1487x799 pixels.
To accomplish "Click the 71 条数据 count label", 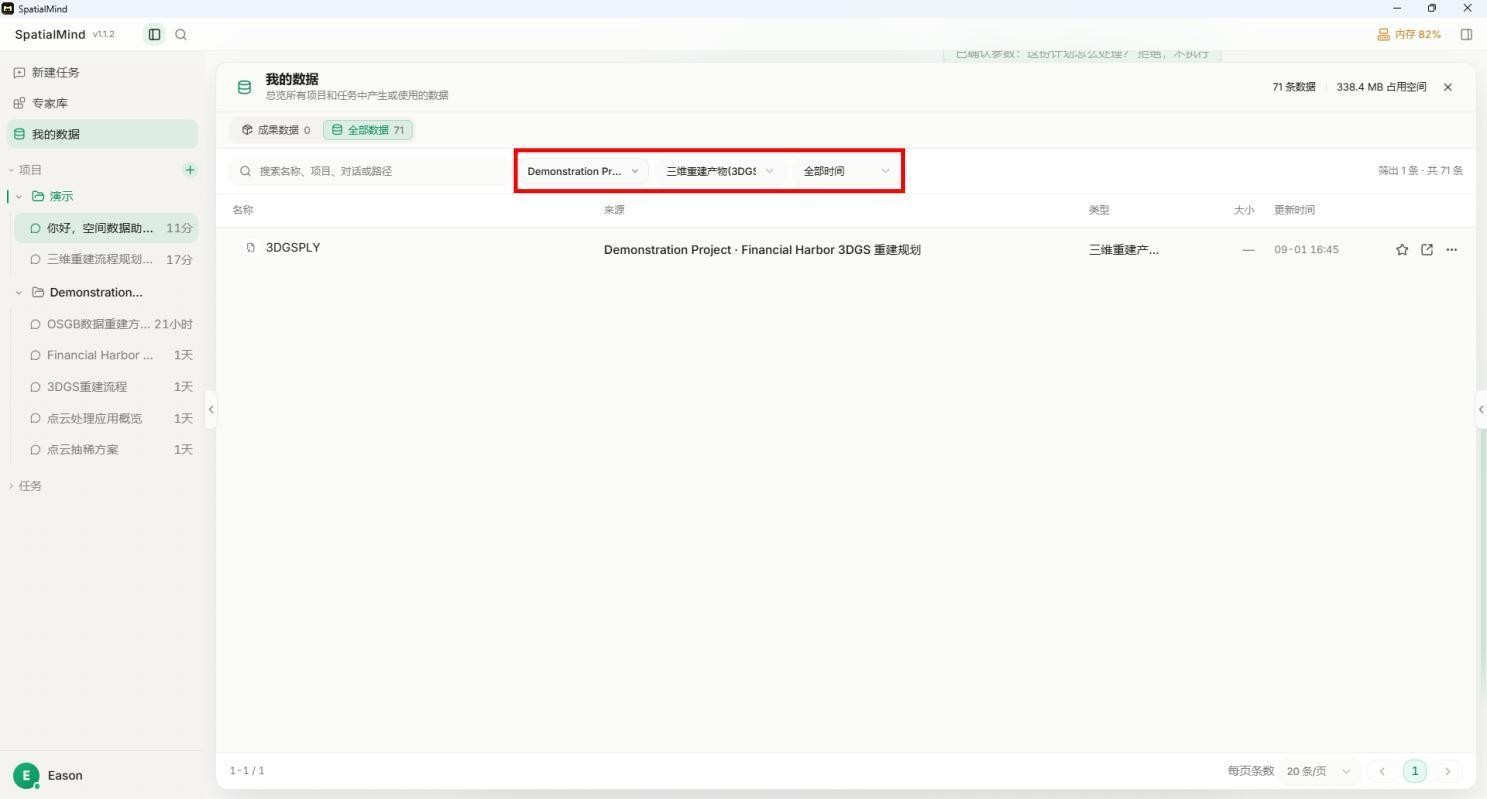I will [1294, 87].
